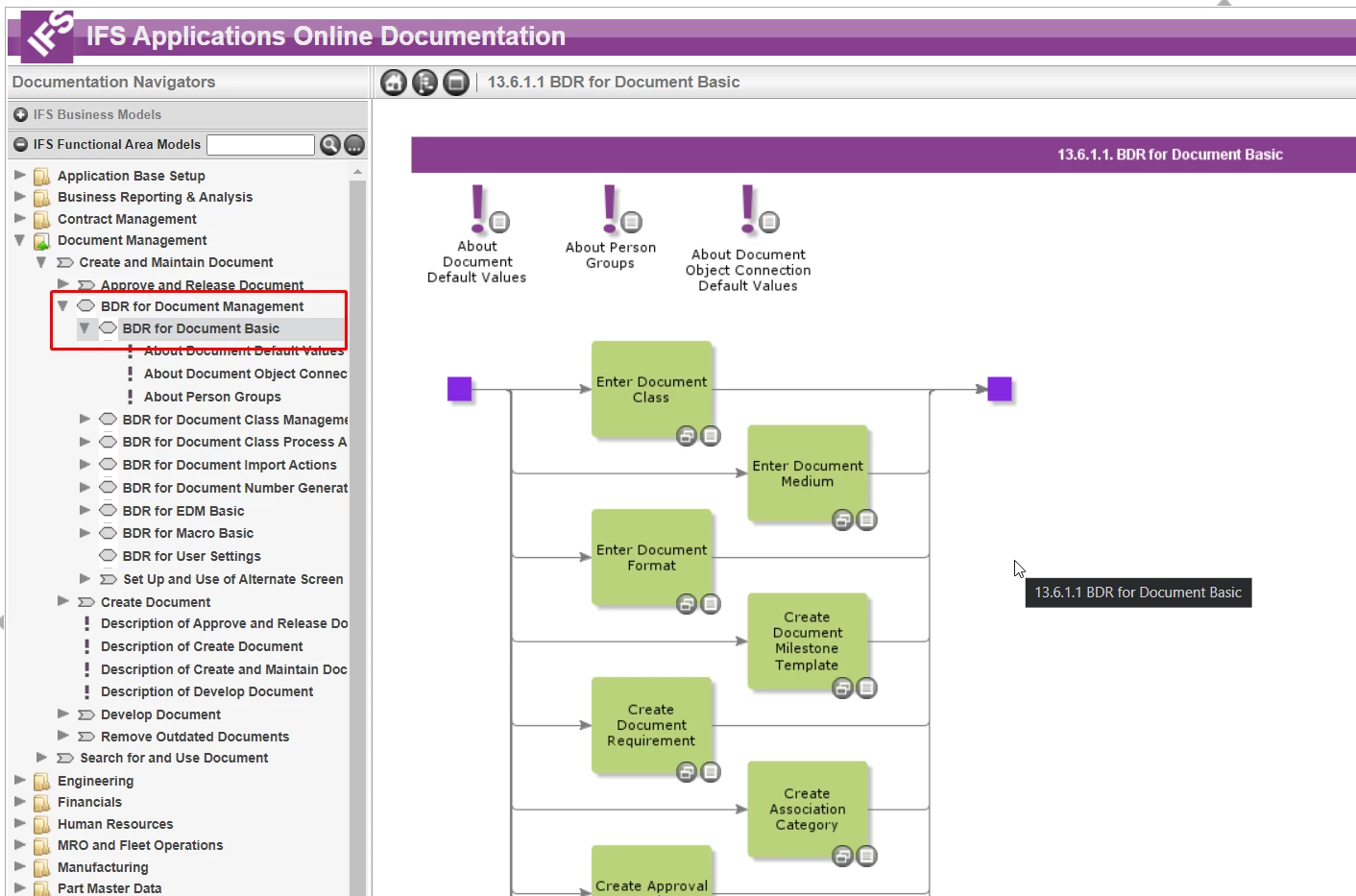Open the window icon on Enter Document Class
The width and height of the screenshot is (1356, 896).
(x=688, y=435)
